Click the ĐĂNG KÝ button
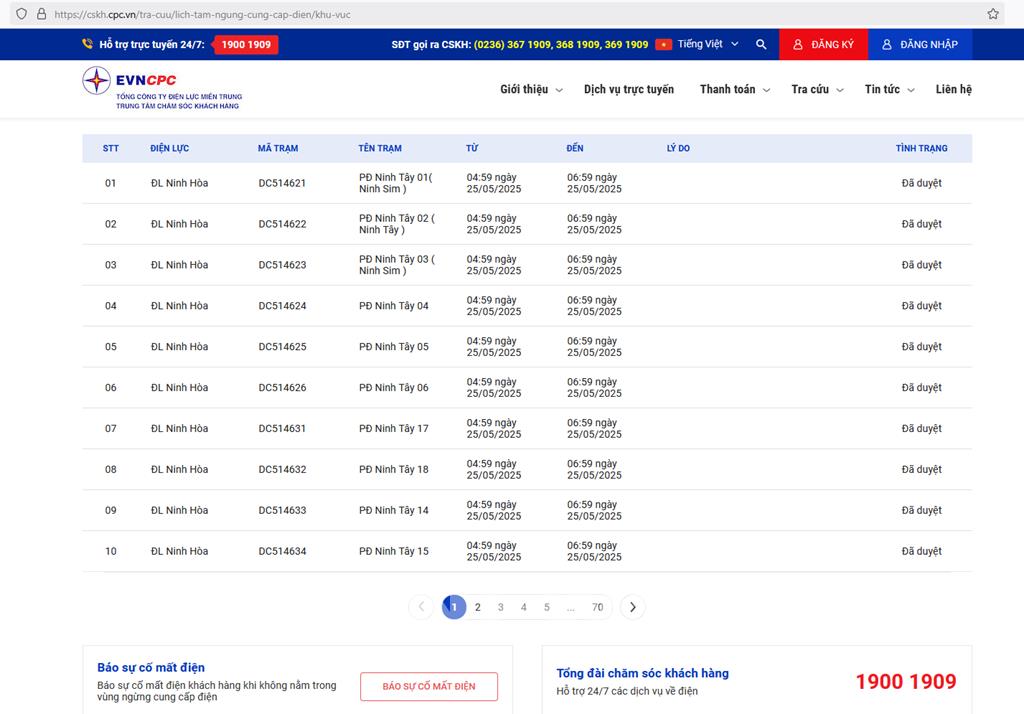1024x714 pixels. tap(824, 45)
